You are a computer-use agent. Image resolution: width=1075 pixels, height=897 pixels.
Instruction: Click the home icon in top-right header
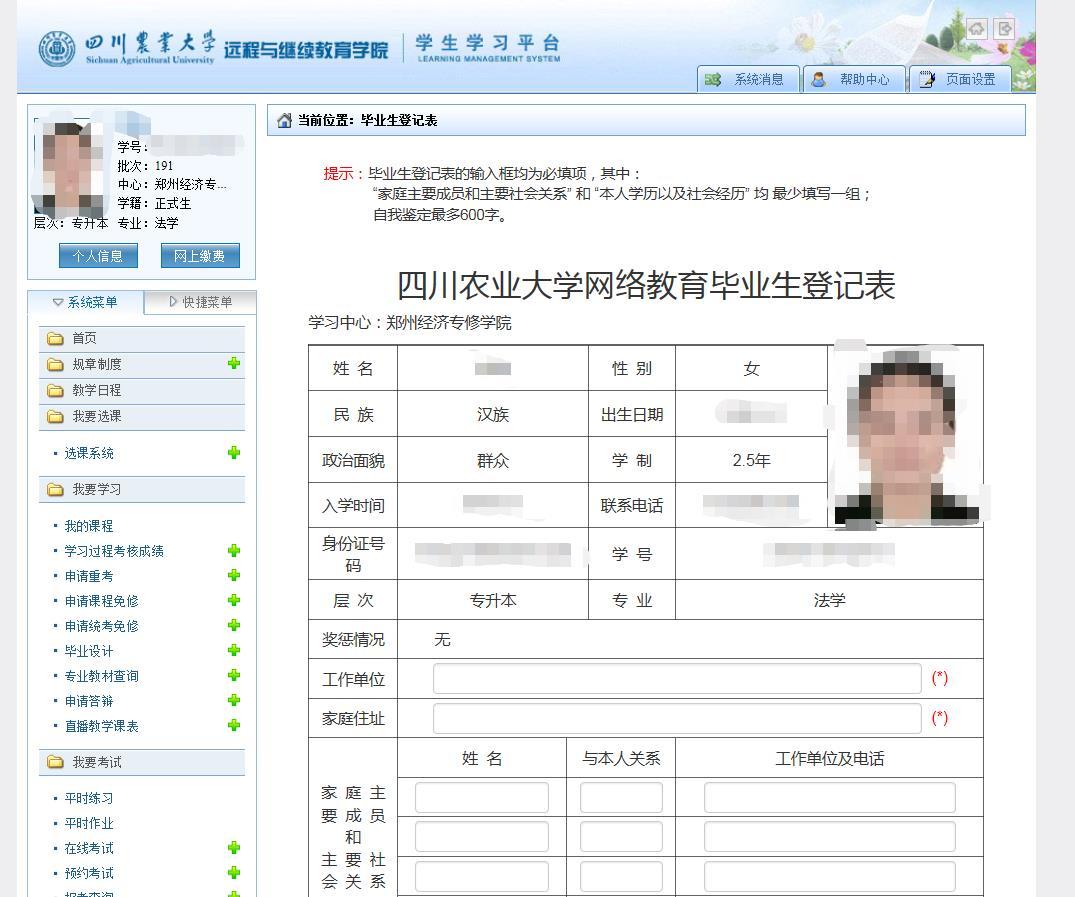point(977,29)
